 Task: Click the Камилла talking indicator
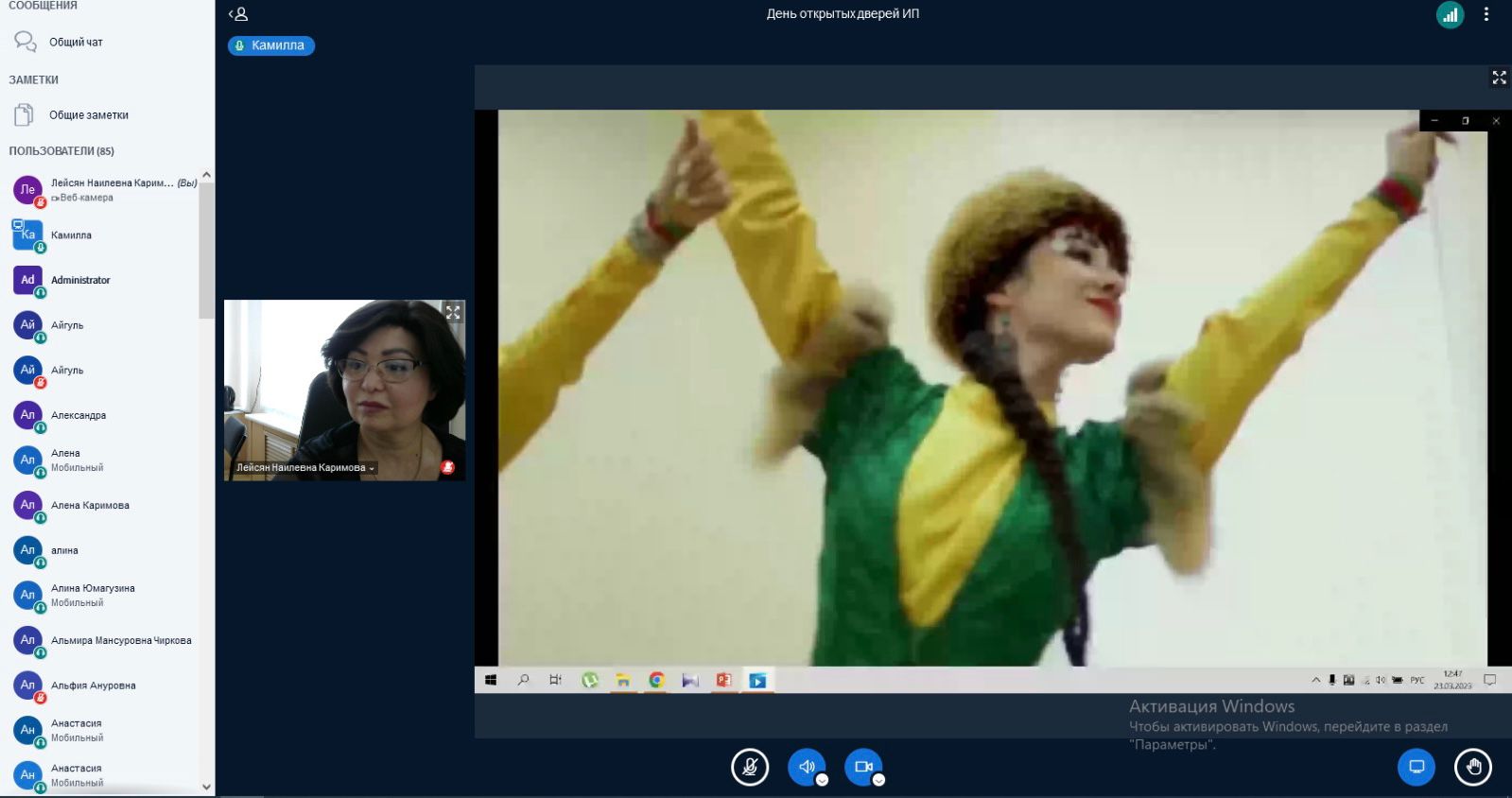[270, 45]
